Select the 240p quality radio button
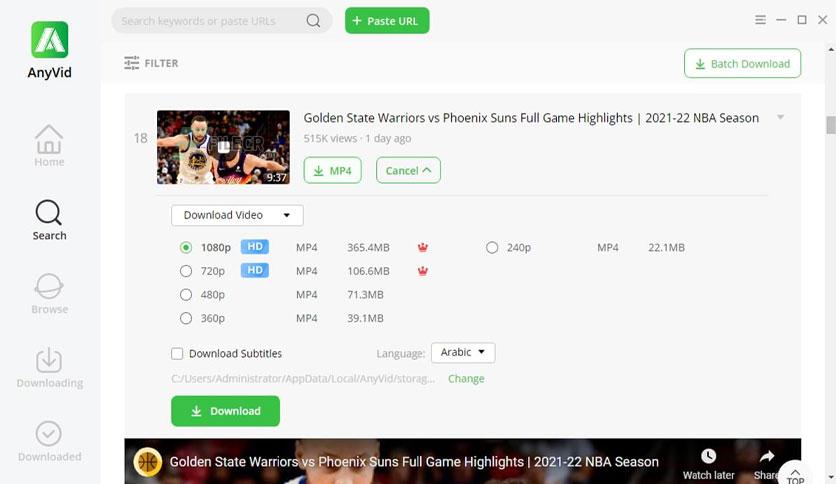Image resolution: width=836 pixels, height=484 pixels. click(492, 247)
